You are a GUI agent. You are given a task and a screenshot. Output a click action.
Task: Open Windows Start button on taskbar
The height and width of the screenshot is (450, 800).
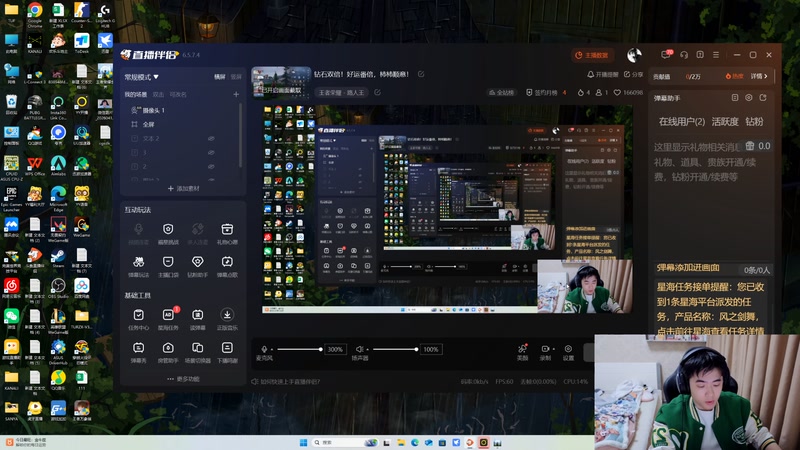tap(303, 442)
